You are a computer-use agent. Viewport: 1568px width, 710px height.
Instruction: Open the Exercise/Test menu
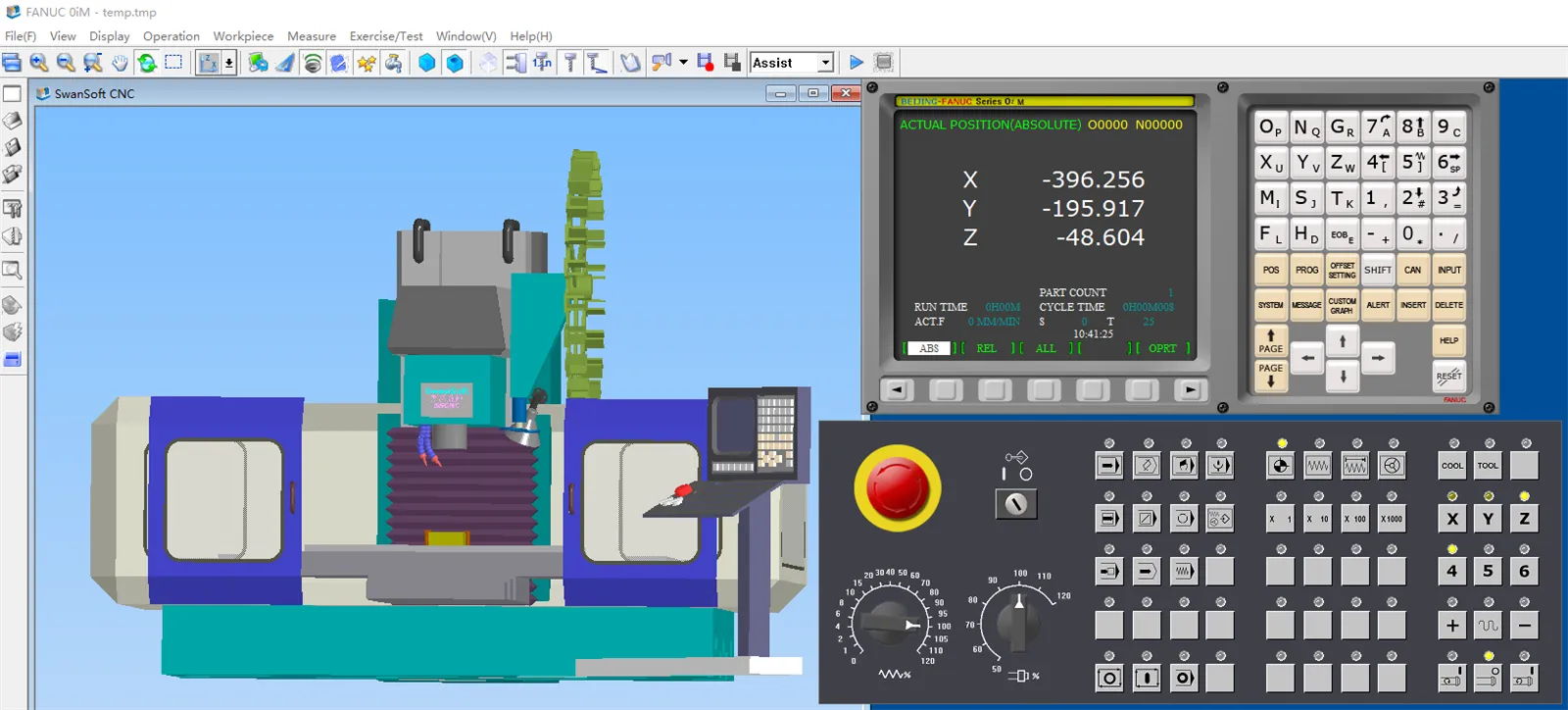click(x=386, y=36)
